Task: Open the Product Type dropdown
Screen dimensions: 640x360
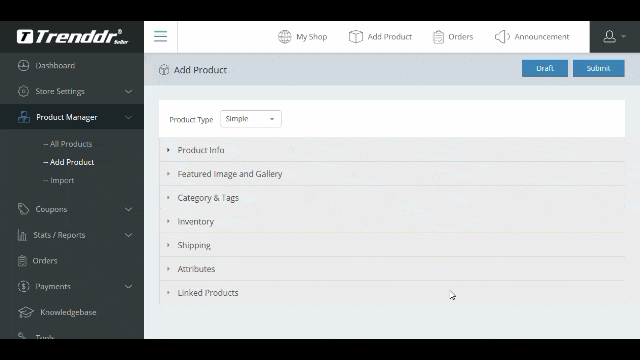Action: point(251,119)
